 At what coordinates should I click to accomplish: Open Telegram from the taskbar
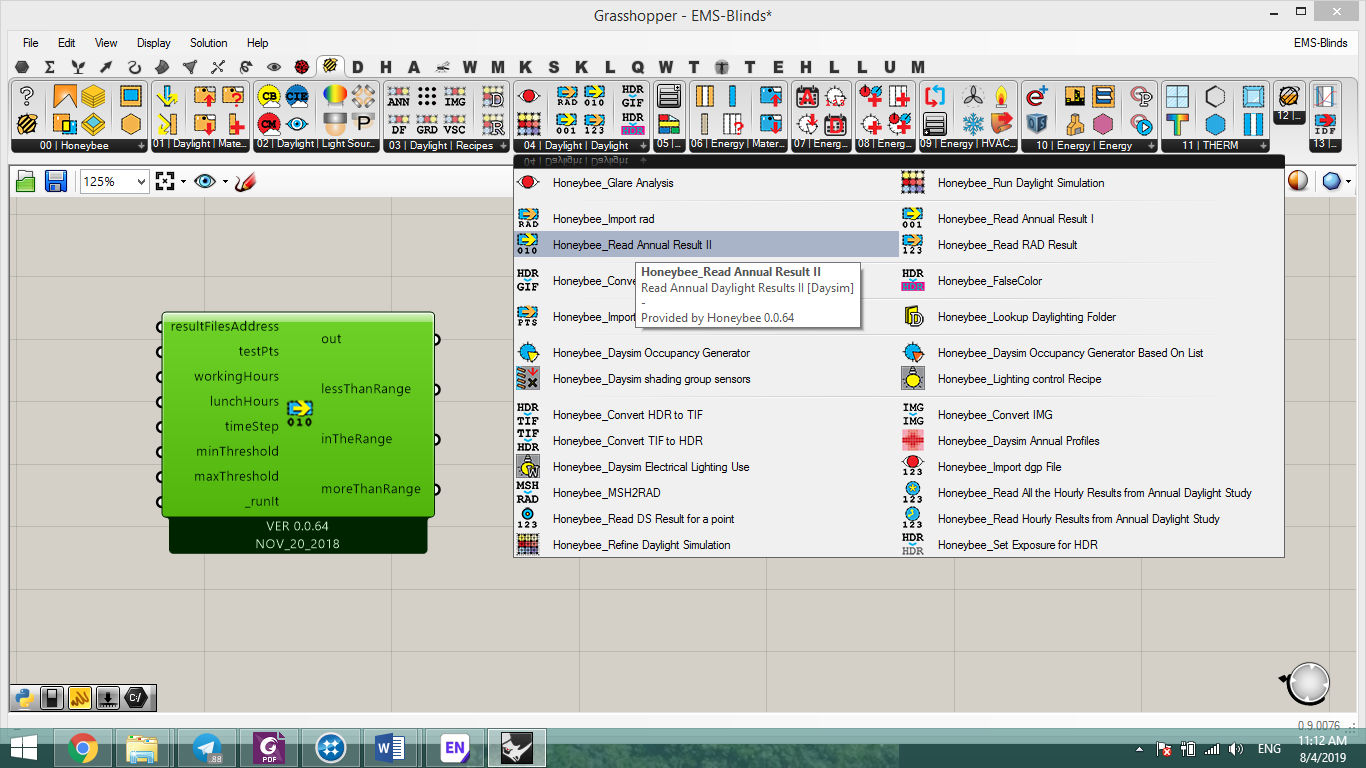pos(207,748)
